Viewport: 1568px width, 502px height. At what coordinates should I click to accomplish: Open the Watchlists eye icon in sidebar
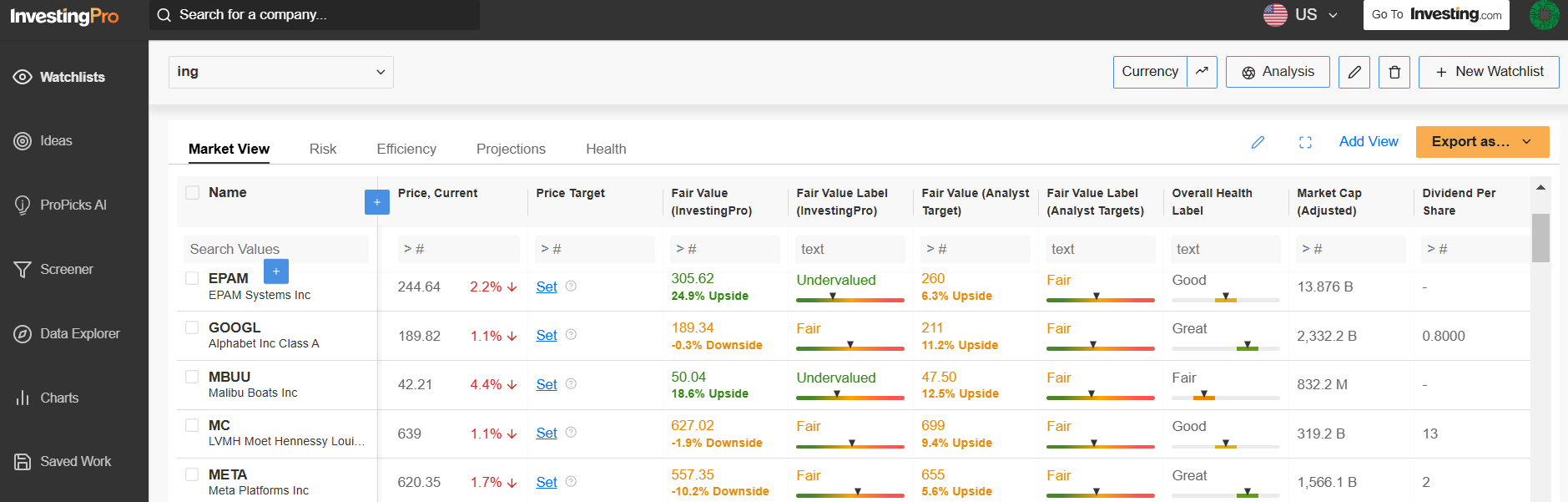(23, 77)
